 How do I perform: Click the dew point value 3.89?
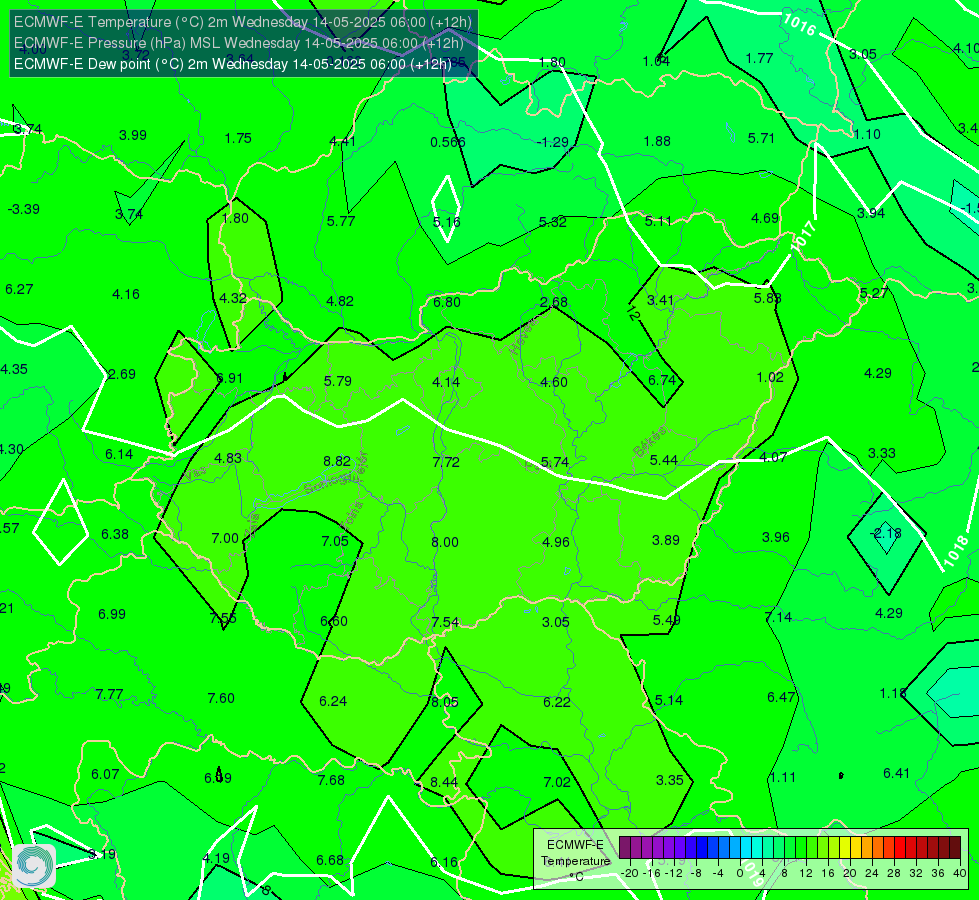666,540
